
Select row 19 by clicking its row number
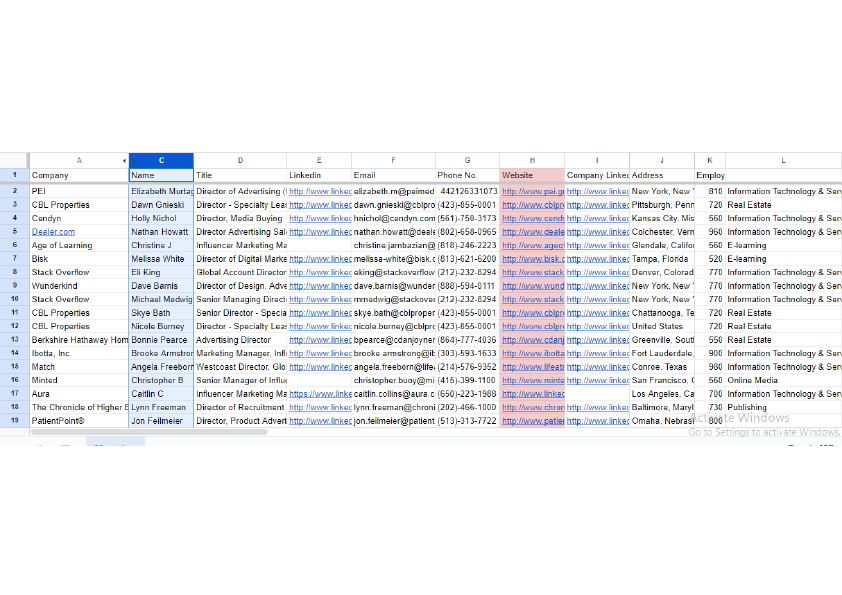click(12, 419)
